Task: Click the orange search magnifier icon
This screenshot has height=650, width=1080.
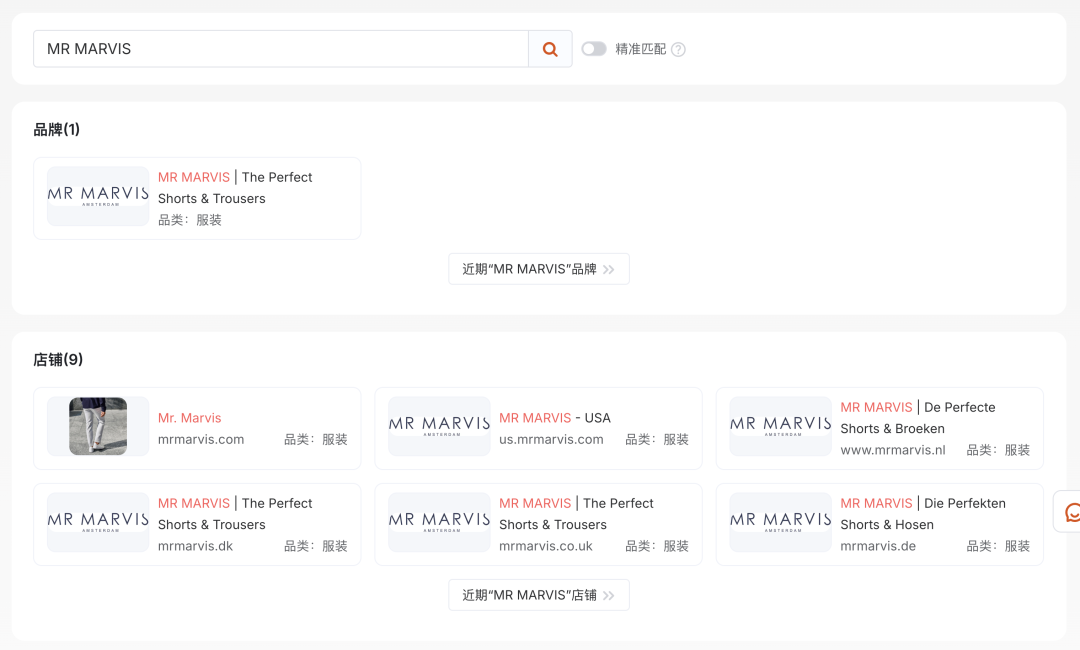Action: tap(550, 49)
